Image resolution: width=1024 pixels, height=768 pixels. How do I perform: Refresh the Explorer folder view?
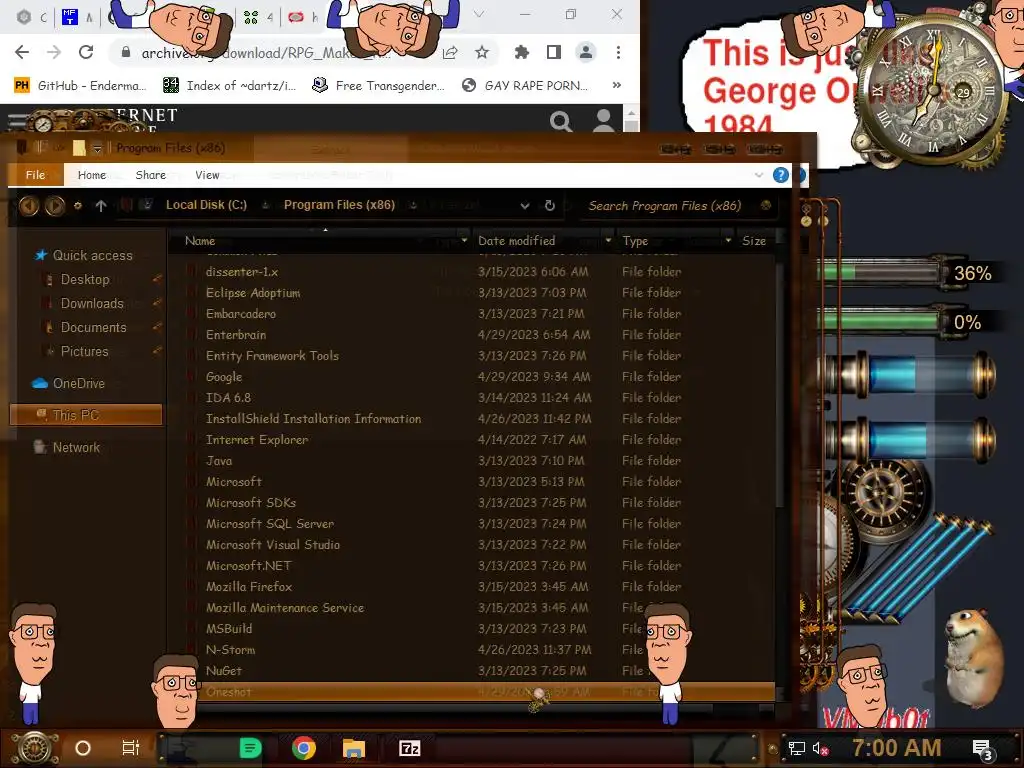click(550, 206)
